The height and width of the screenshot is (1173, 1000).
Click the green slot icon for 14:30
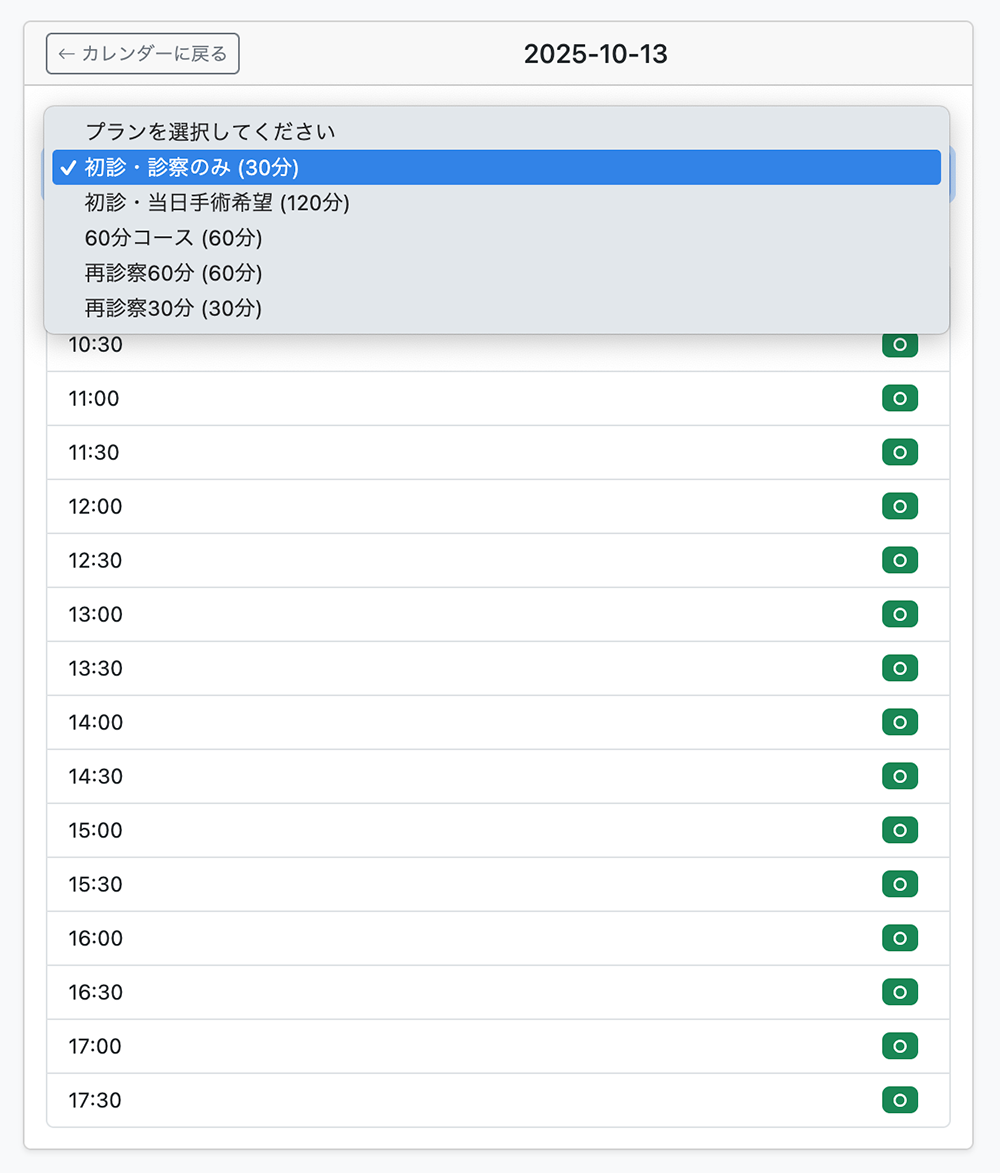(x=899, y=777)
